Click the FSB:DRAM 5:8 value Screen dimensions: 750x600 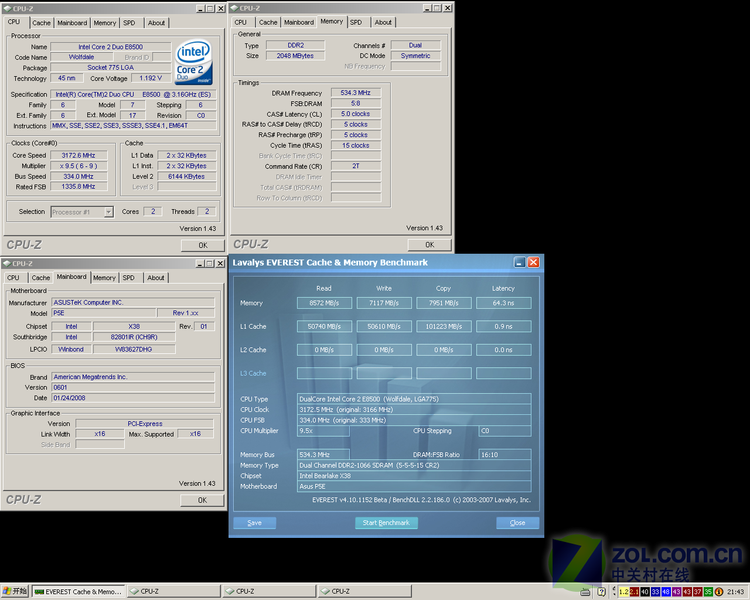click(355, 103)
